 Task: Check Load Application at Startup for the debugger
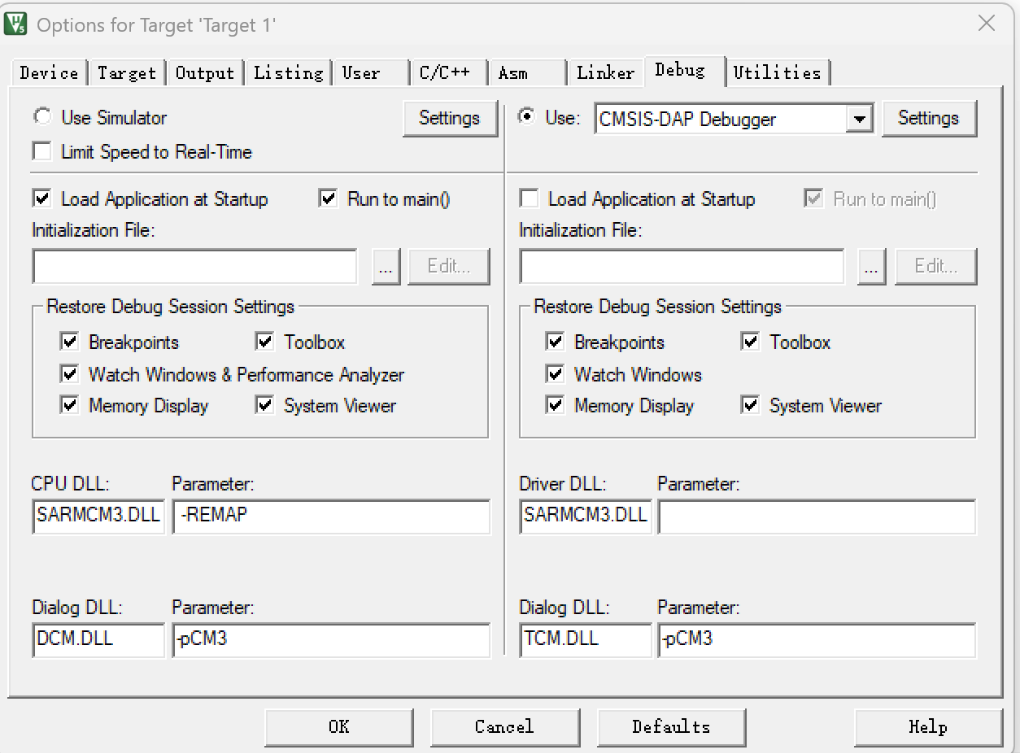528,199
